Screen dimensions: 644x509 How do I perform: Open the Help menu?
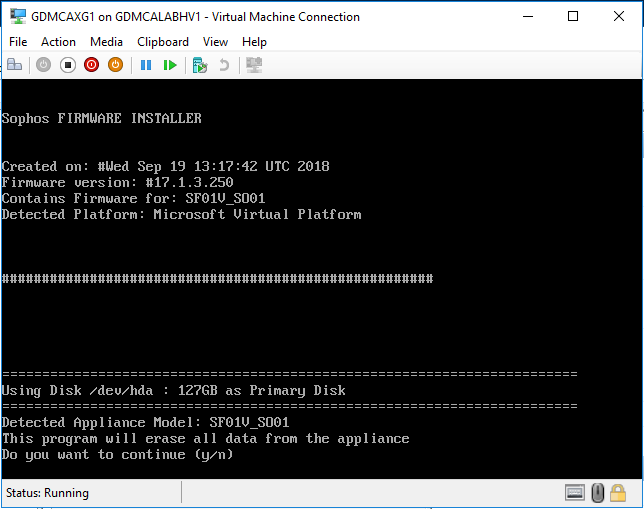point(254,42)
